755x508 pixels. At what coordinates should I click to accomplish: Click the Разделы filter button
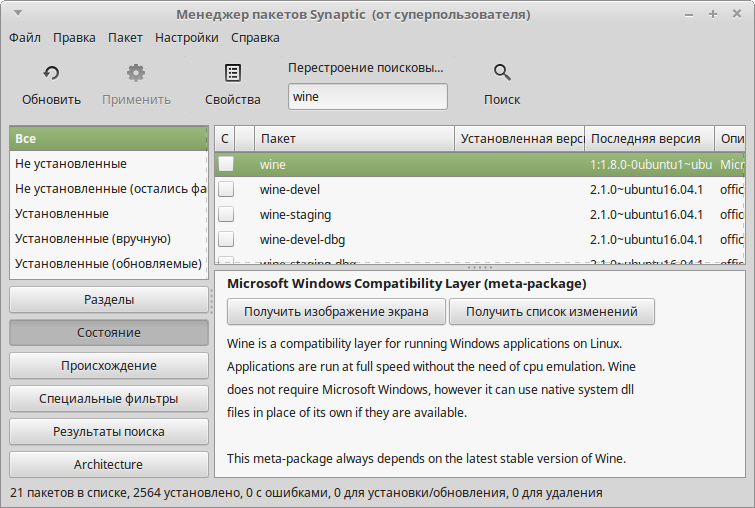tap(109, 300)
